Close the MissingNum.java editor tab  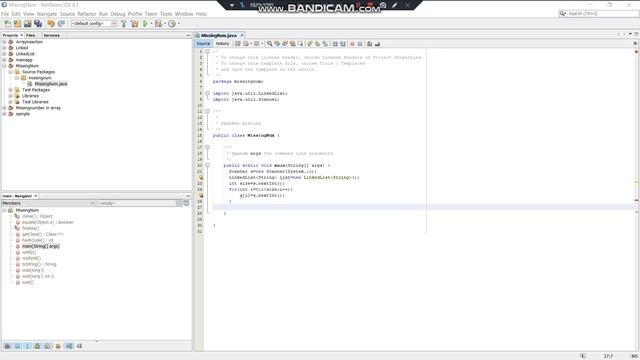point(242,36)
